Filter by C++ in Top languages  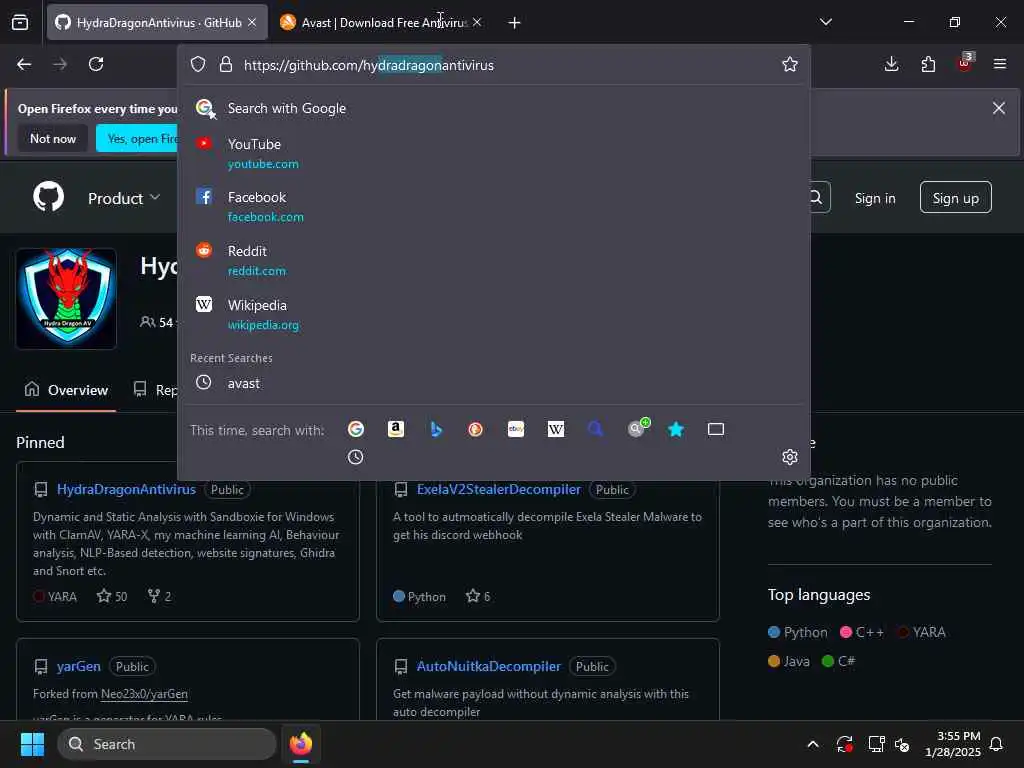point(862,632)
